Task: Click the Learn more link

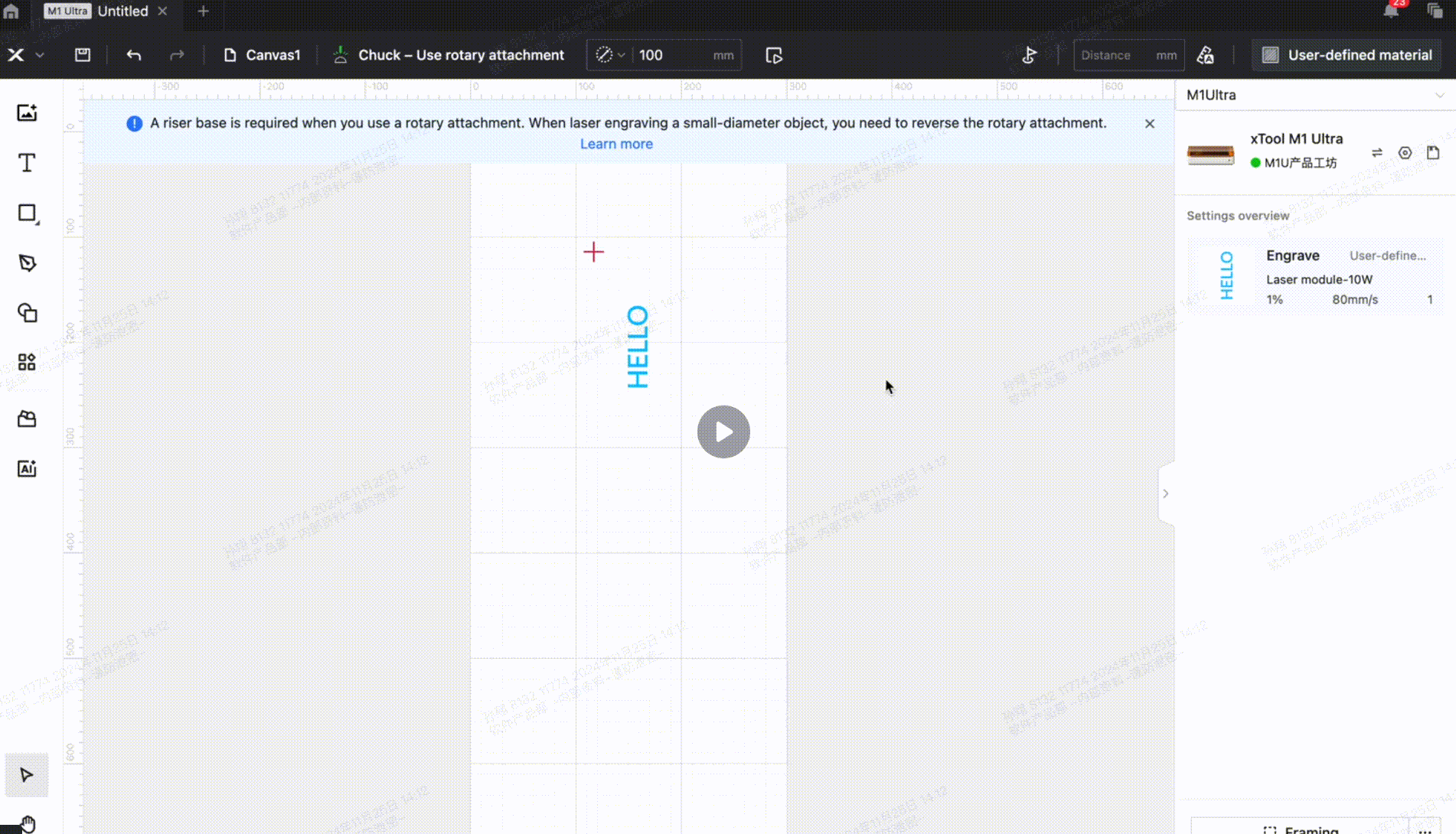Action: 616,144
